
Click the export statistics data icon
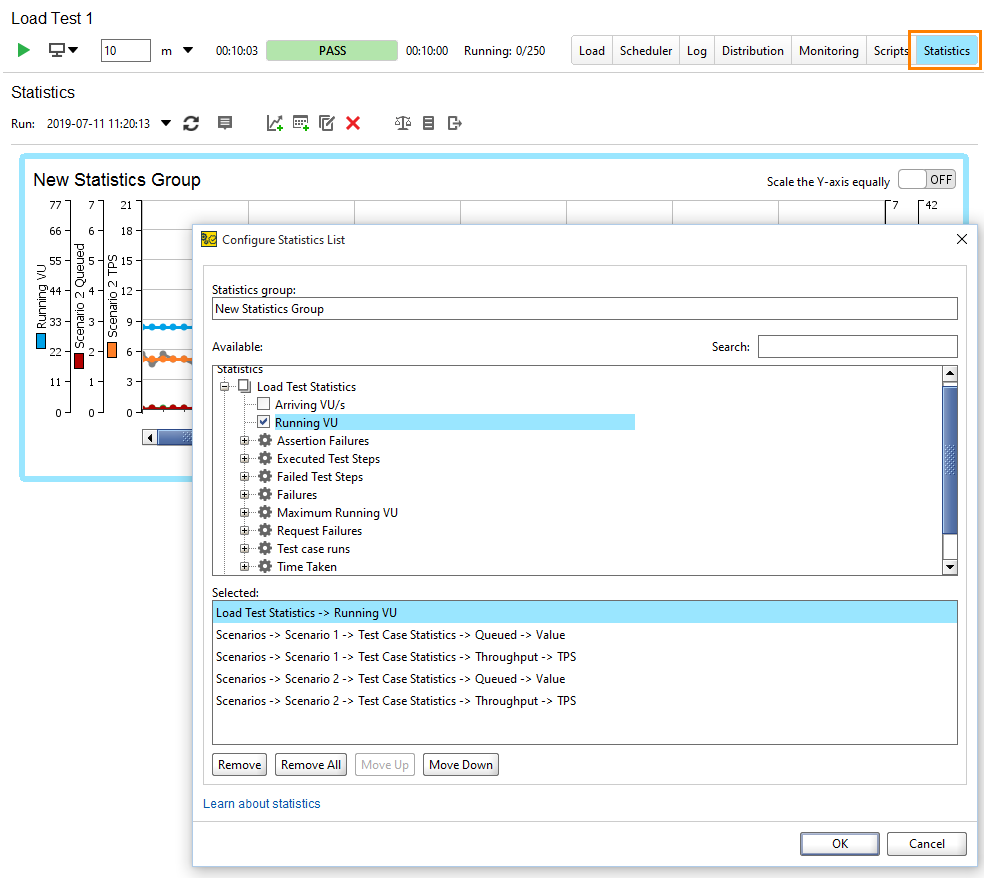tap(453, 122)
